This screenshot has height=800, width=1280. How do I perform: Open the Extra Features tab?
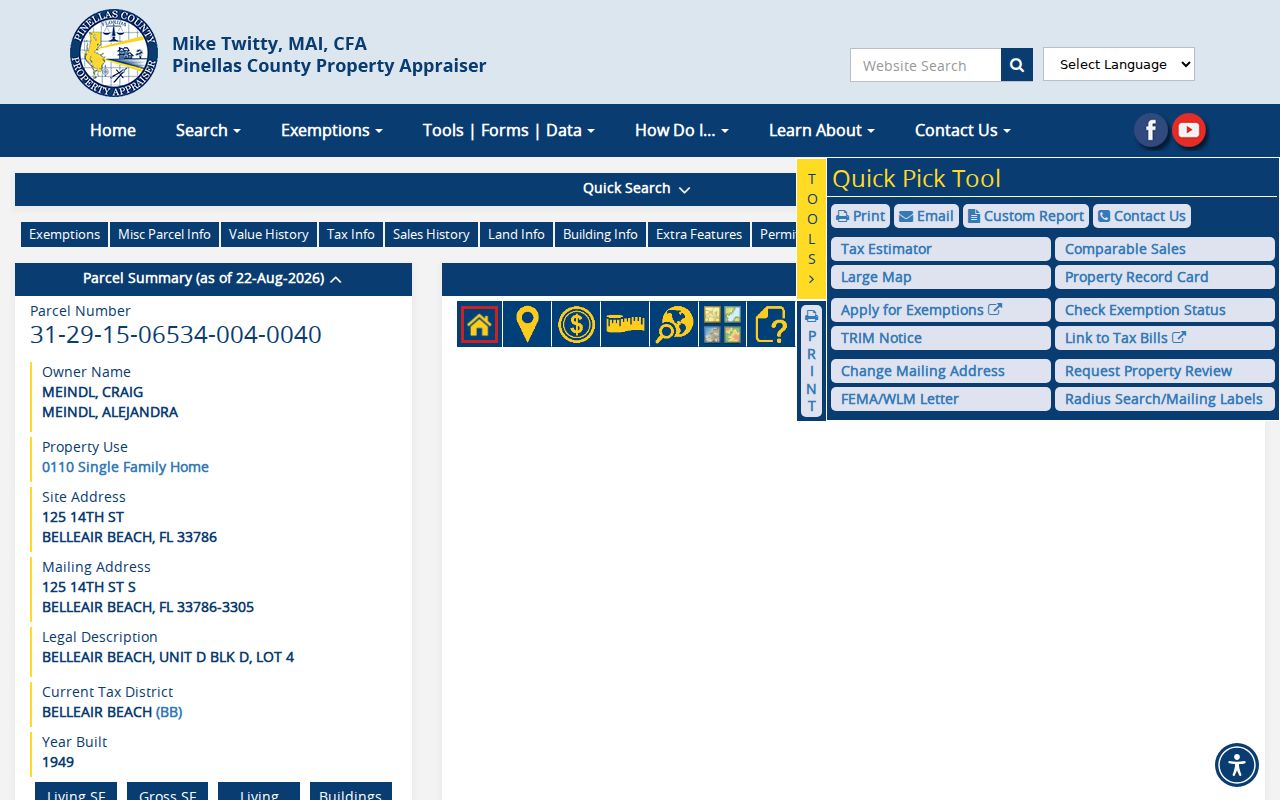699,234
